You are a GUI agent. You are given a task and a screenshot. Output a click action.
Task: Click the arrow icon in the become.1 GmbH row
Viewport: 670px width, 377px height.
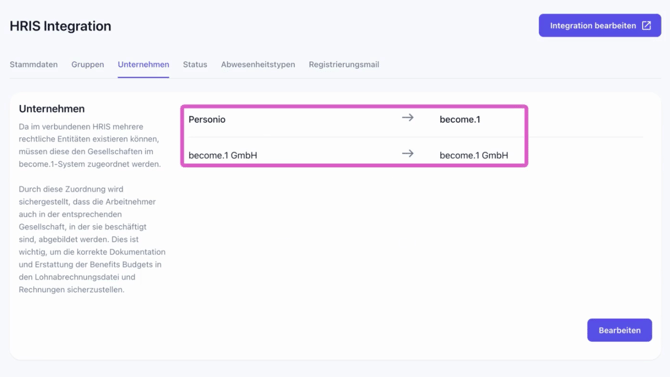[408, 153]
